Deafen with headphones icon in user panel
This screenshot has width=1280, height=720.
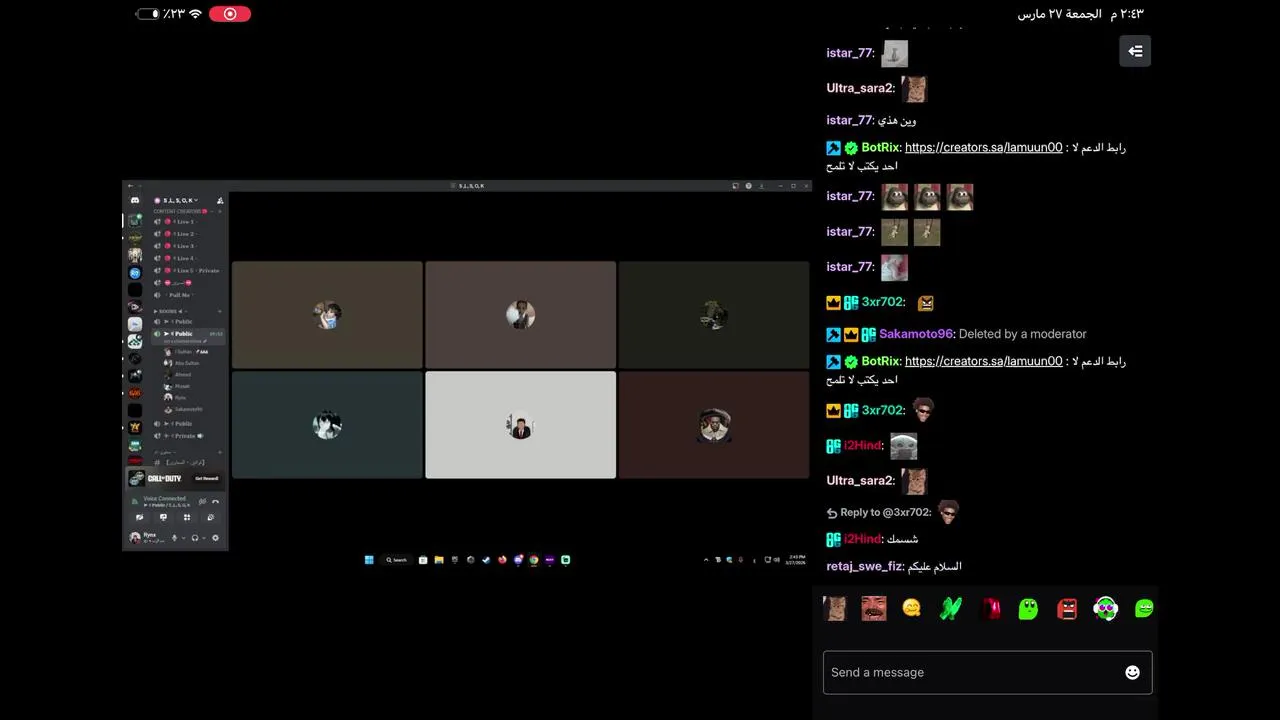(195, 537)
